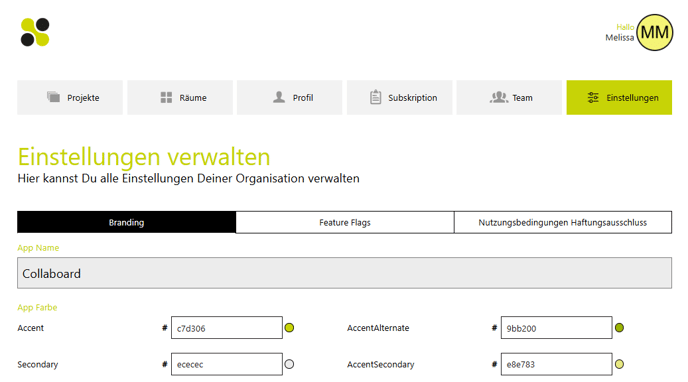The height and width of the screenshot is (382, 688).
Task: Open the Projekte navigation tab
Action: coord(70,97)
